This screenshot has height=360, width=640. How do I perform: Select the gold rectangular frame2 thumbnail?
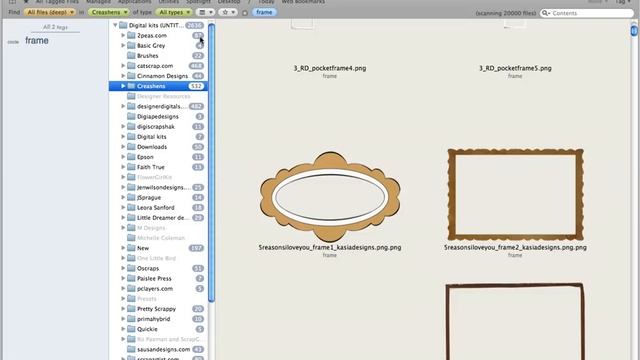[x=515, y=195]
